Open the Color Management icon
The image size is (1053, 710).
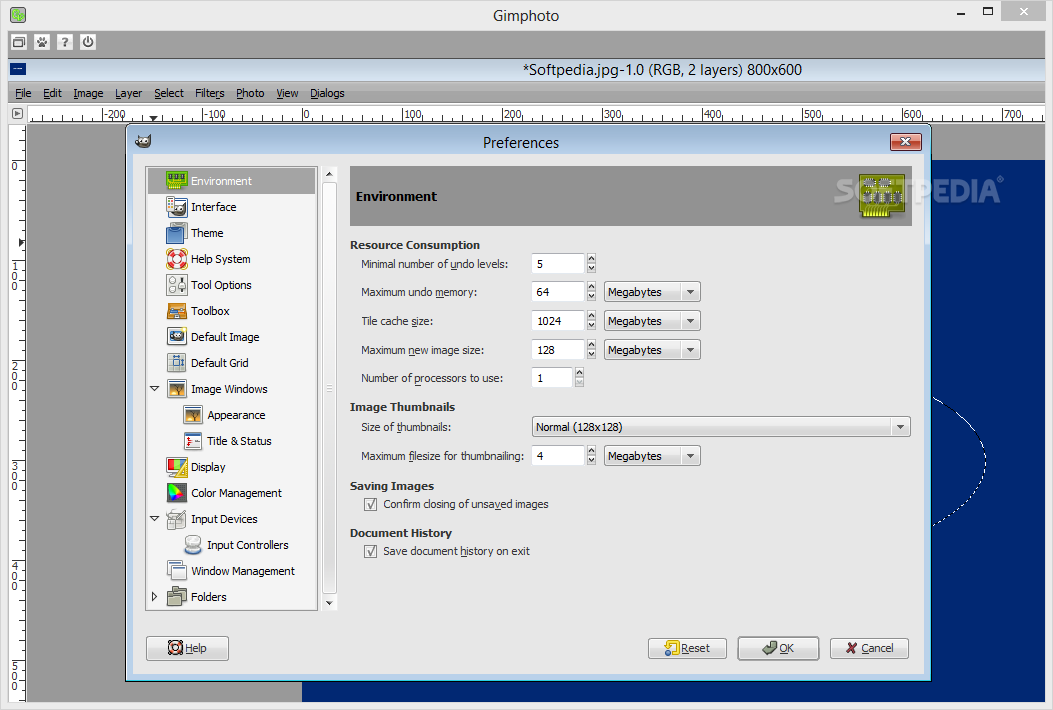pyautogui.click(x=177, y=493)
